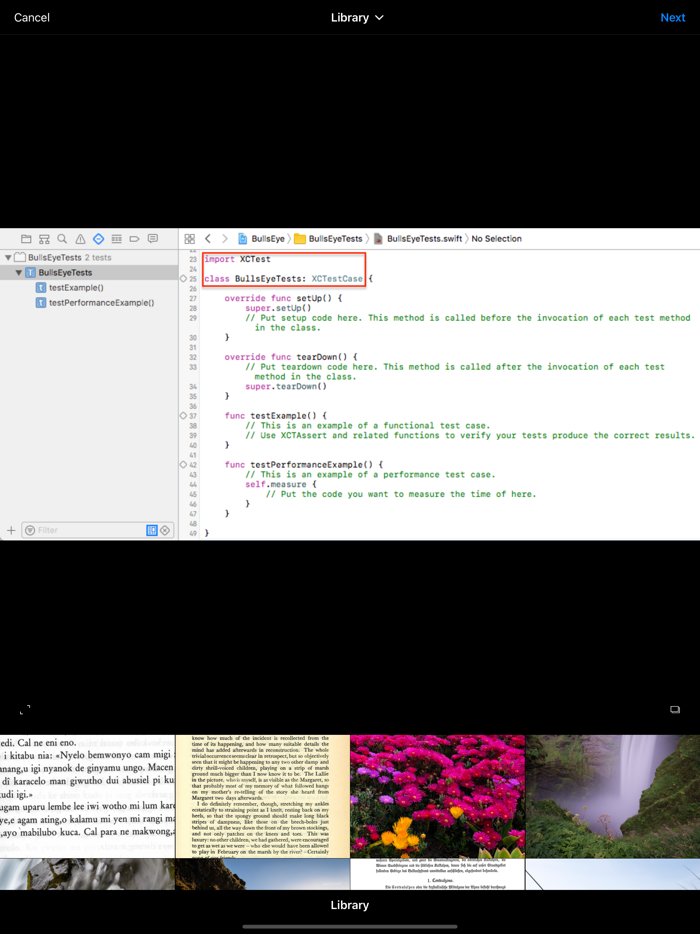This screenshot has height=934, width=700.
Task: Click 'XCTestCase' in the class declaration
Action: click(337, 278)
